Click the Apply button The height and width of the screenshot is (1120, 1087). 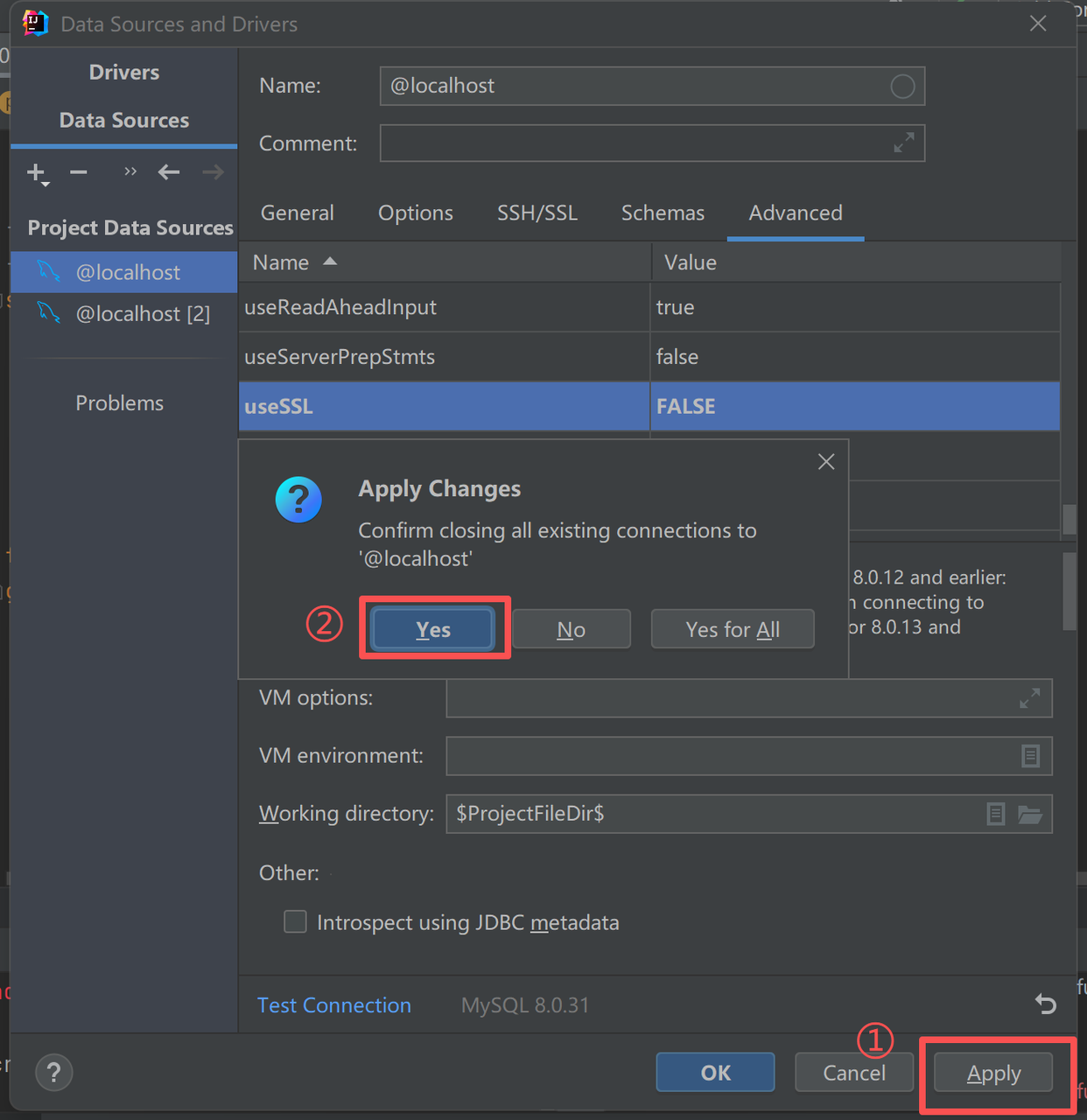click(993, 1073)
